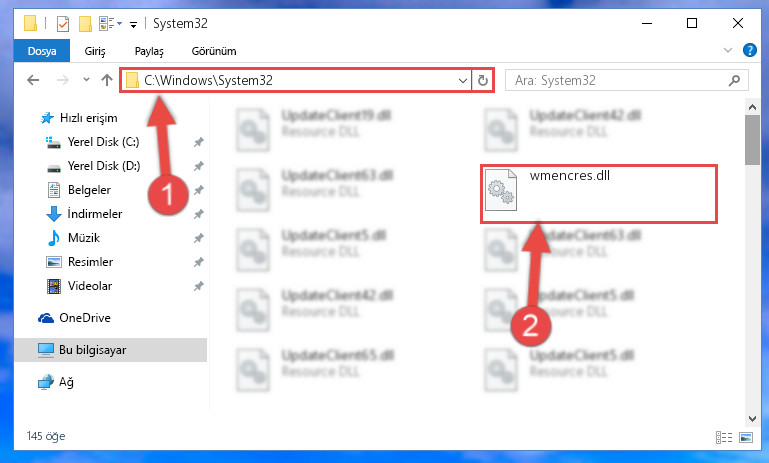Unpin Videolar from quick access
This screenshot has width=769, height=463.
(198, 286)
